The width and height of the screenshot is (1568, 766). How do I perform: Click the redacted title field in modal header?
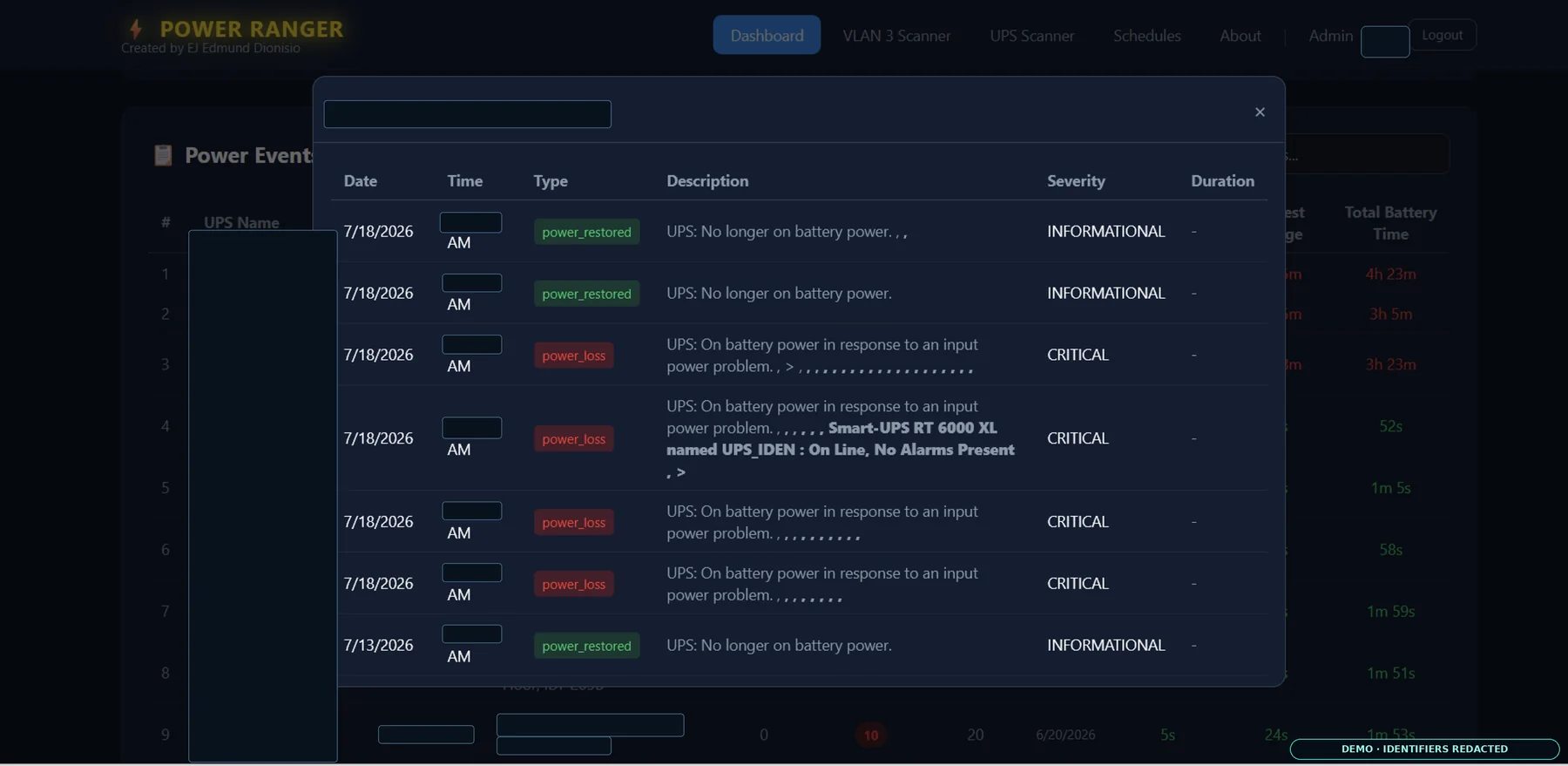pos(467,114)
